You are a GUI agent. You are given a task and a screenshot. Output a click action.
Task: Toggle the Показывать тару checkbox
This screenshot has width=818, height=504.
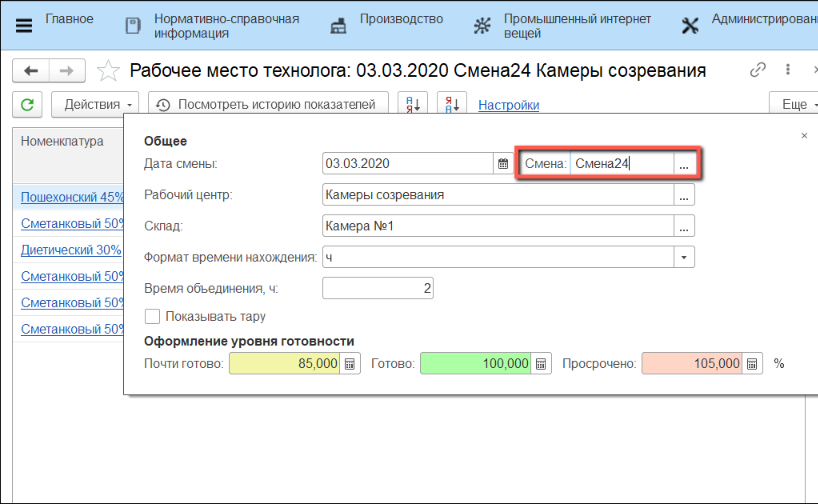tap(153, 317)
